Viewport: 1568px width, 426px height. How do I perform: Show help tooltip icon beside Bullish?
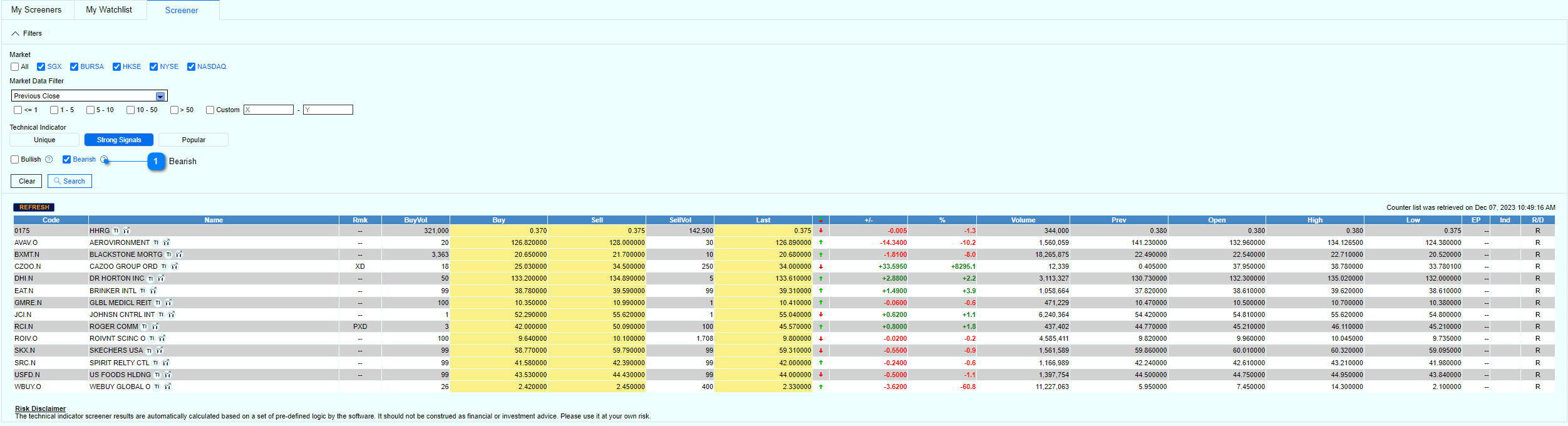[49, 159]
